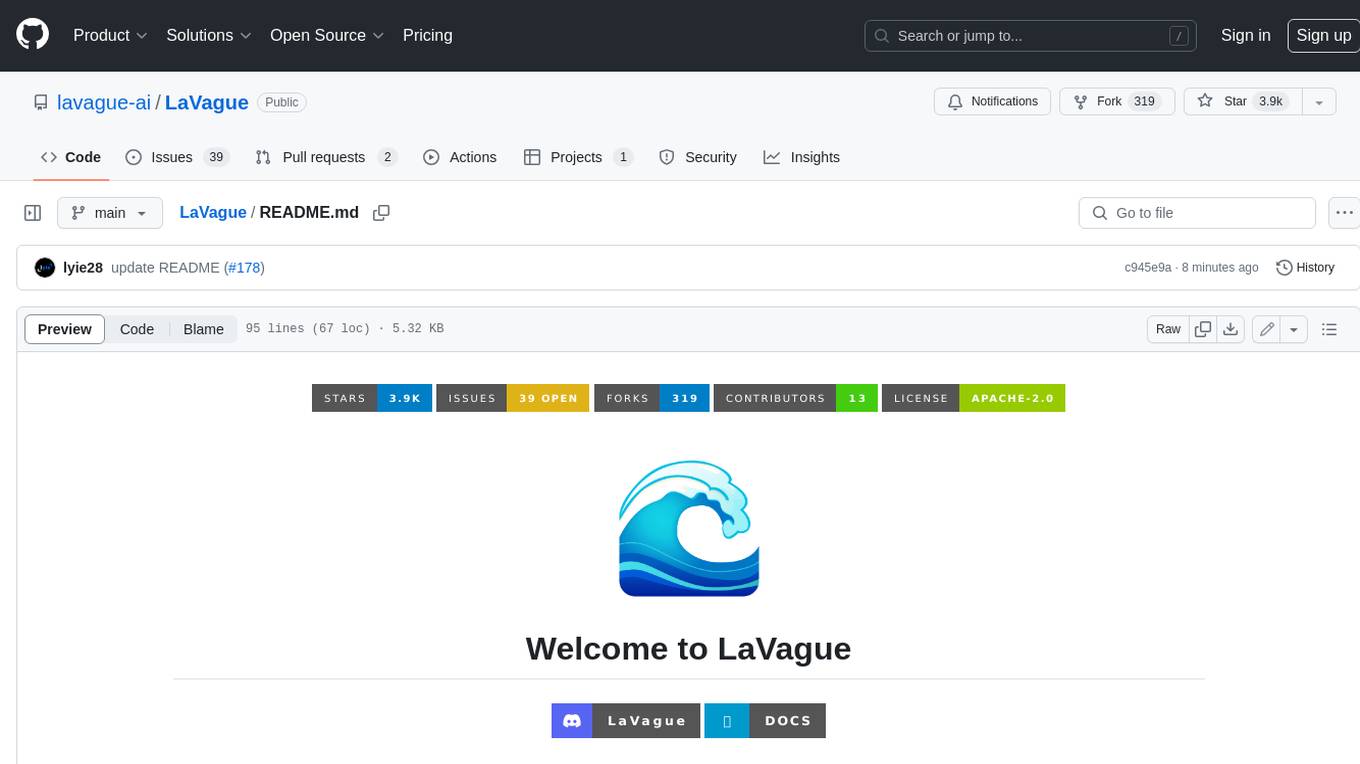
Task: Click the Issues 39 open badge
Action: coord(512,398)
